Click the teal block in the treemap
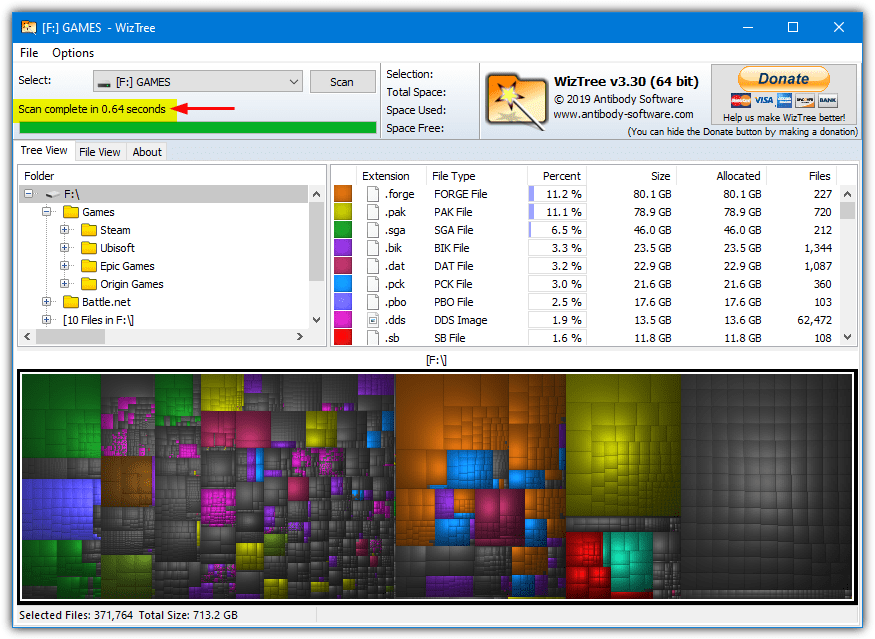The width and height of the screenshot is (875, 639). point(631,561)
